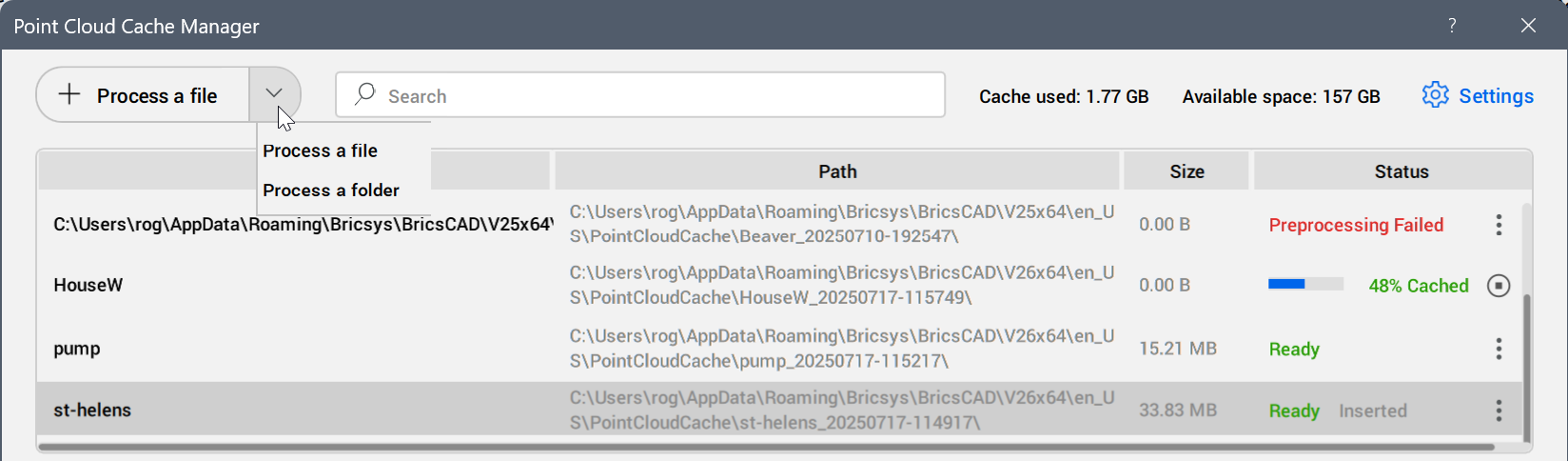Click the HouseW caching progress bar

[1305, 284]
